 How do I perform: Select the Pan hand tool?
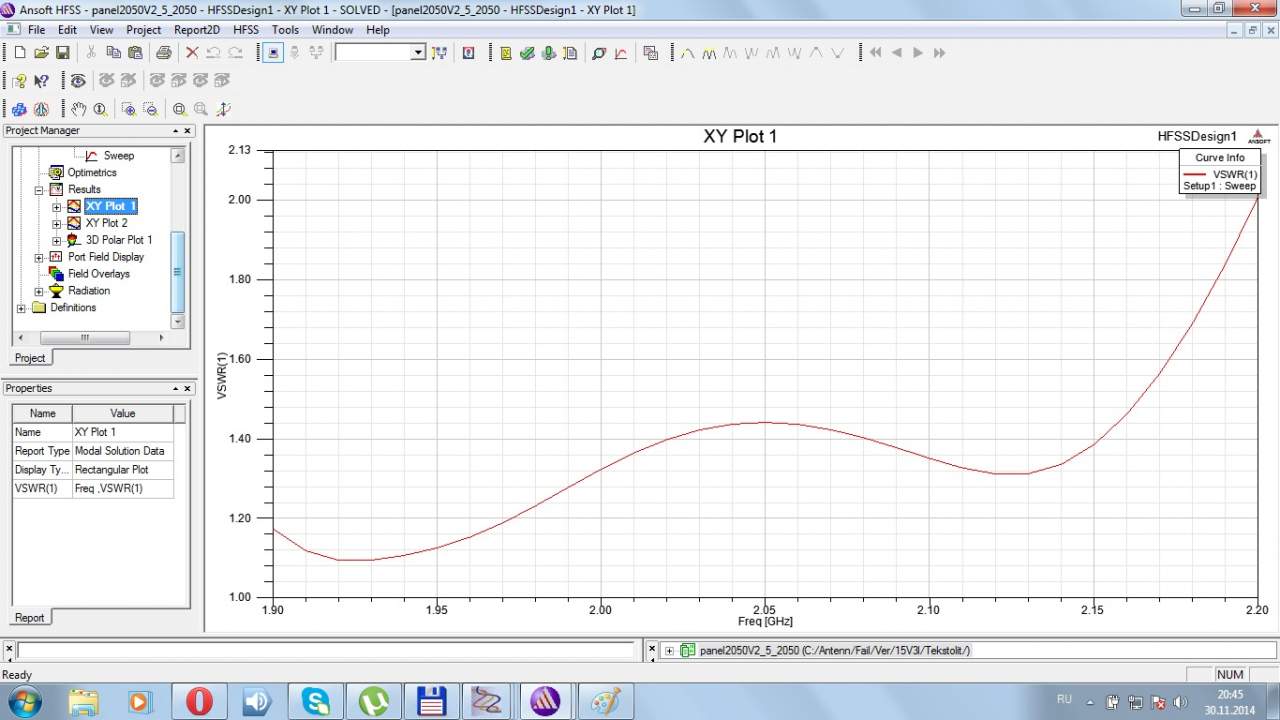[78, 109]
